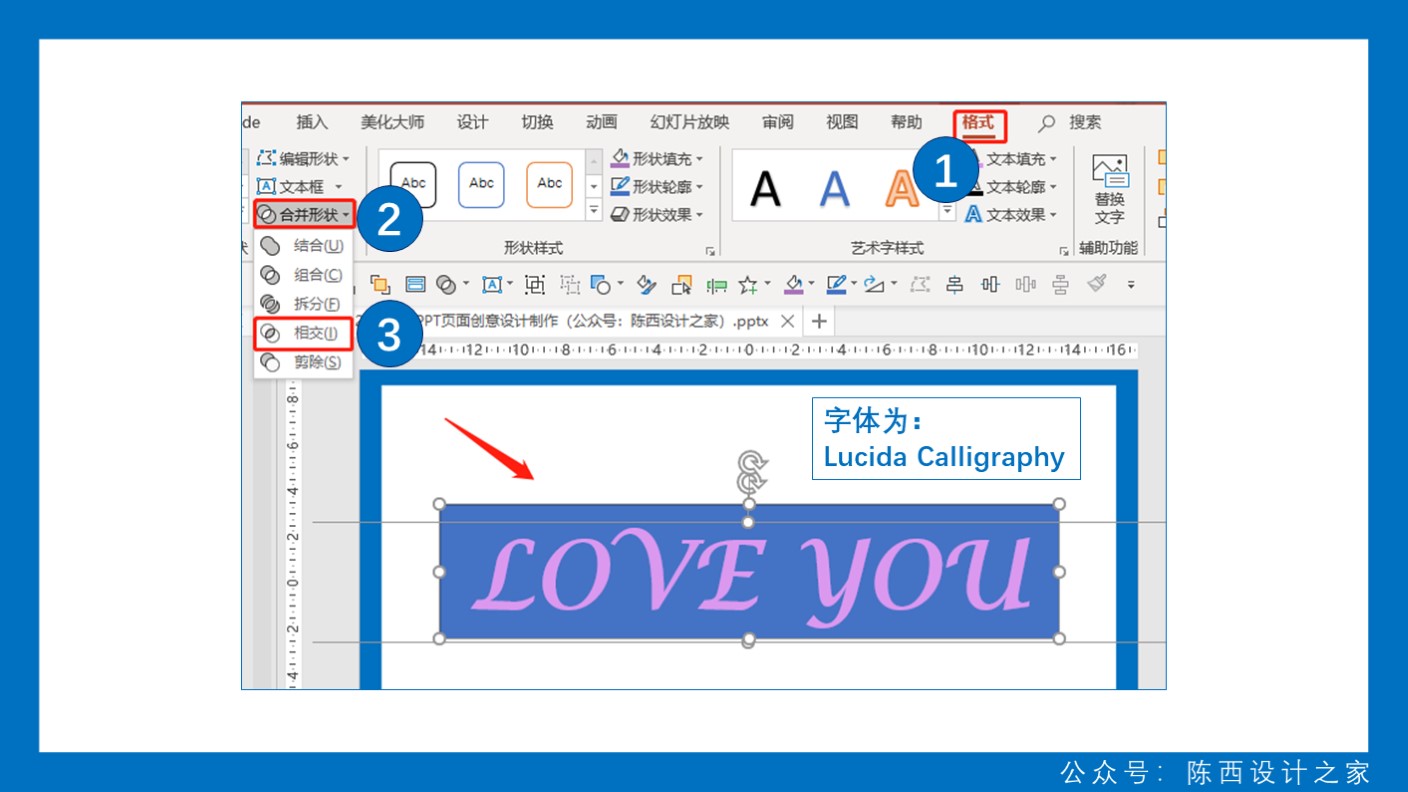Apply the blue A WordArt style
Screen dimensions: 1408x792
coord(833,188)
